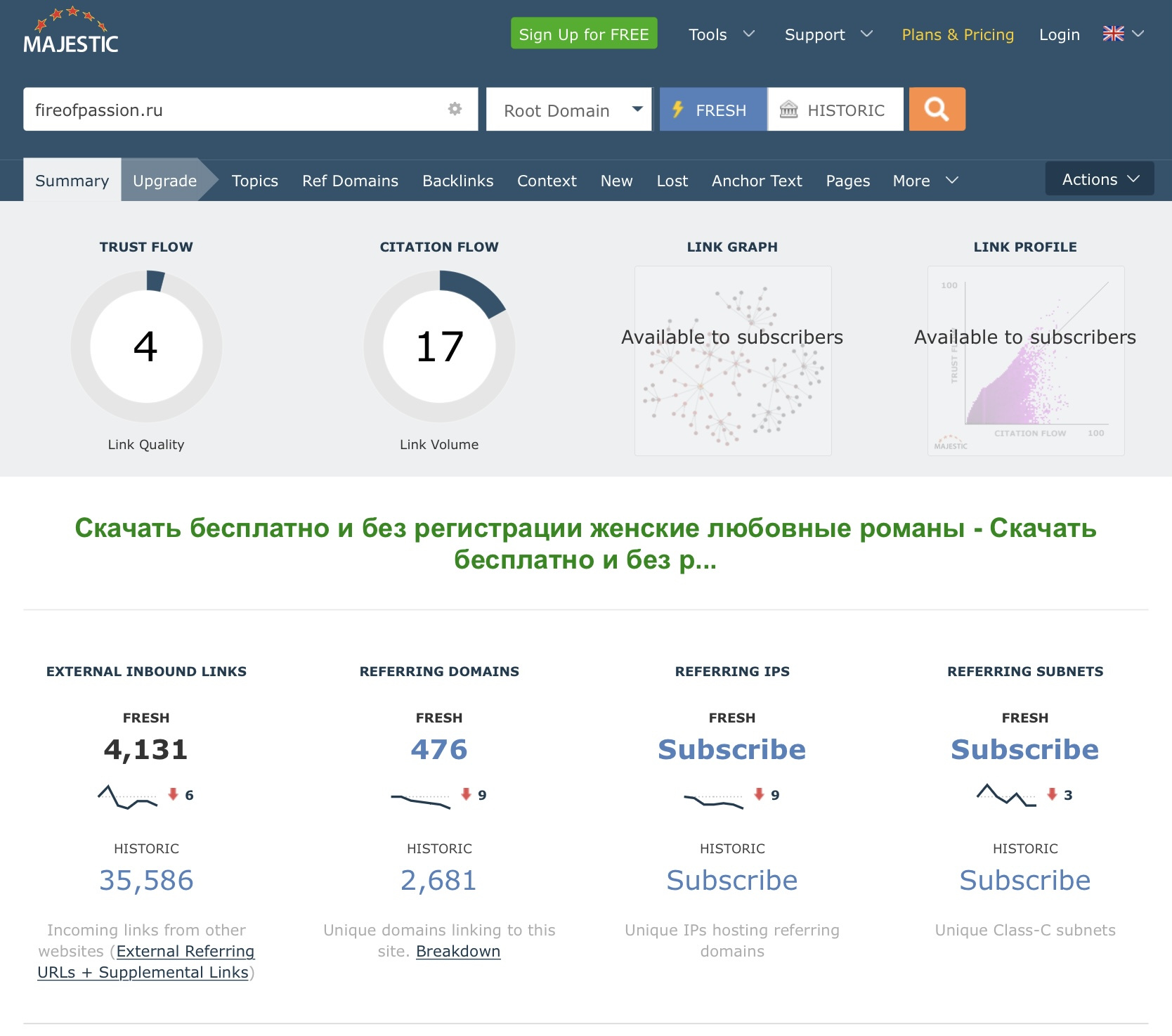Open search settings gear icon
The width and height of the screenshot is (1172, 1036).
click(455, 109)
